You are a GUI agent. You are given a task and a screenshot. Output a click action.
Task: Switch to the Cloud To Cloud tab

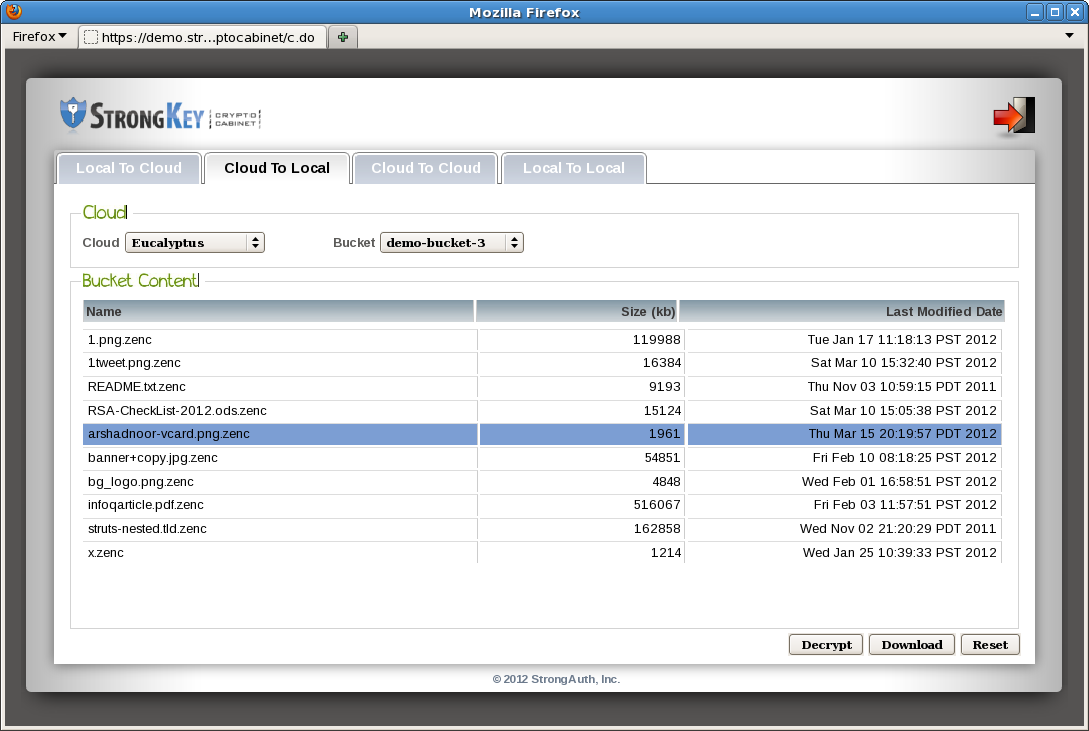(425, 168)
